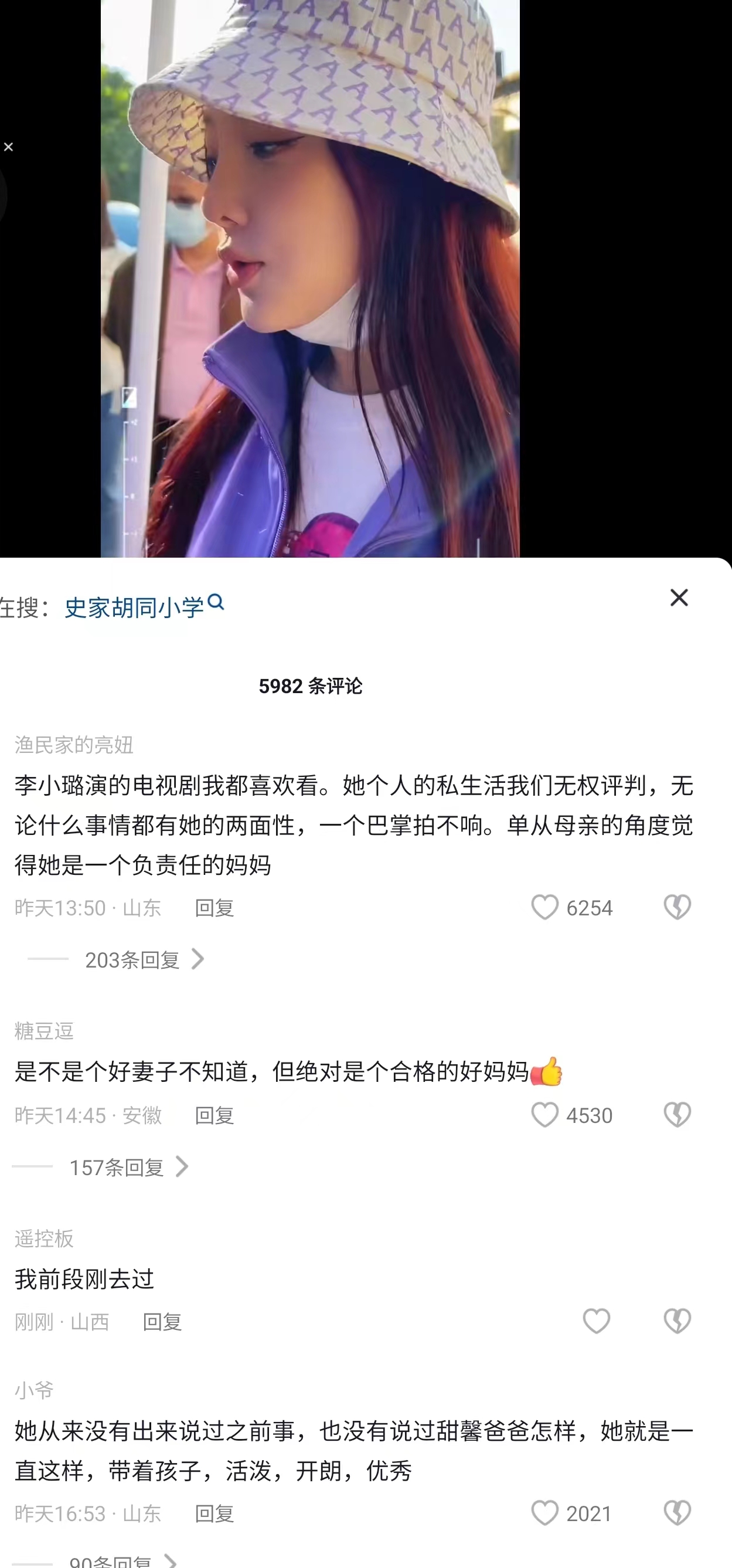Viewport: 732px width, 1568px height.
Task: Reply to 渔民家的亮妞's comment
Action: pyautogui.click(x=214, y=908)
